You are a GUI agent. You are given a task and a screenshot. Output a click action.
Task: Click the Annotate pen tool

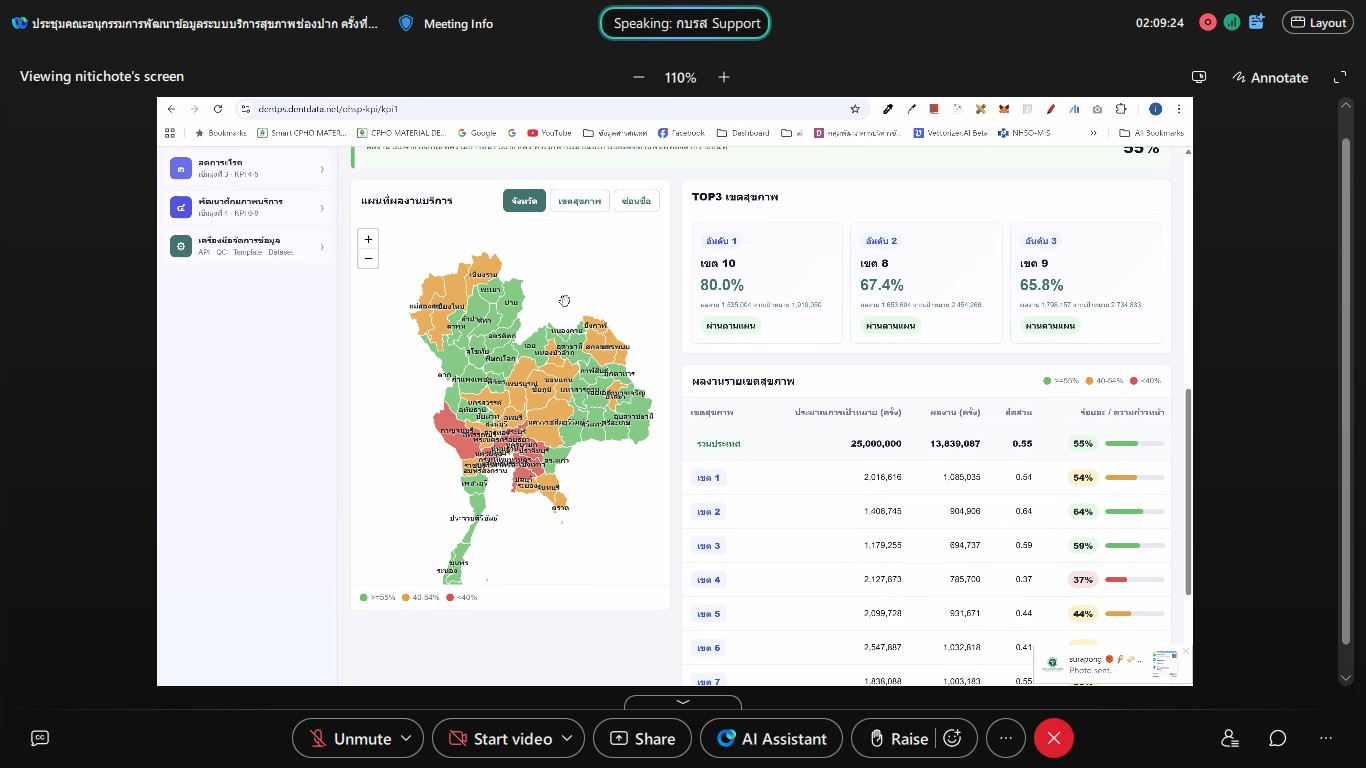[x=1270, y=77]
